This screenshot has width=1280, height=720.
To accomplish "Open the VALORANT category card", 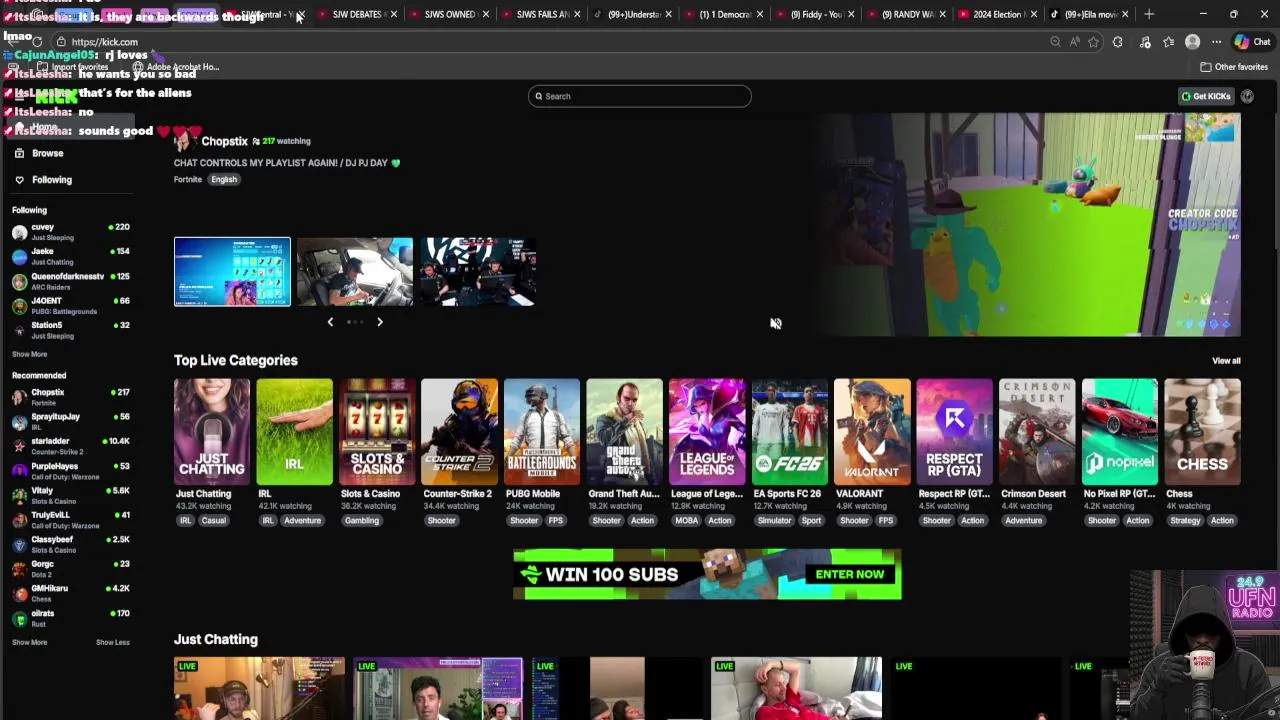I will click(x=872, y=432).
